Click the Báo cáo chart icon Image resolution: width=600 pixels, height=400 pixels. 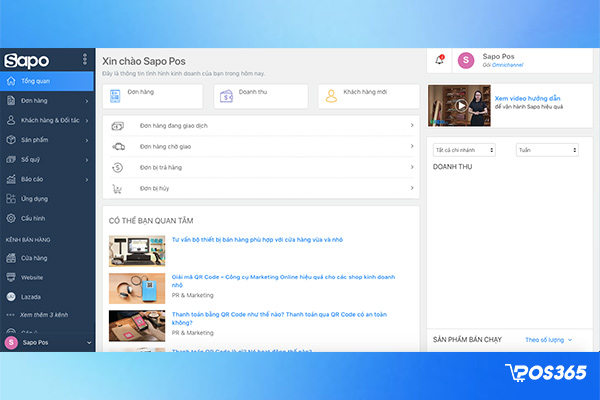[x=11, y=179]
